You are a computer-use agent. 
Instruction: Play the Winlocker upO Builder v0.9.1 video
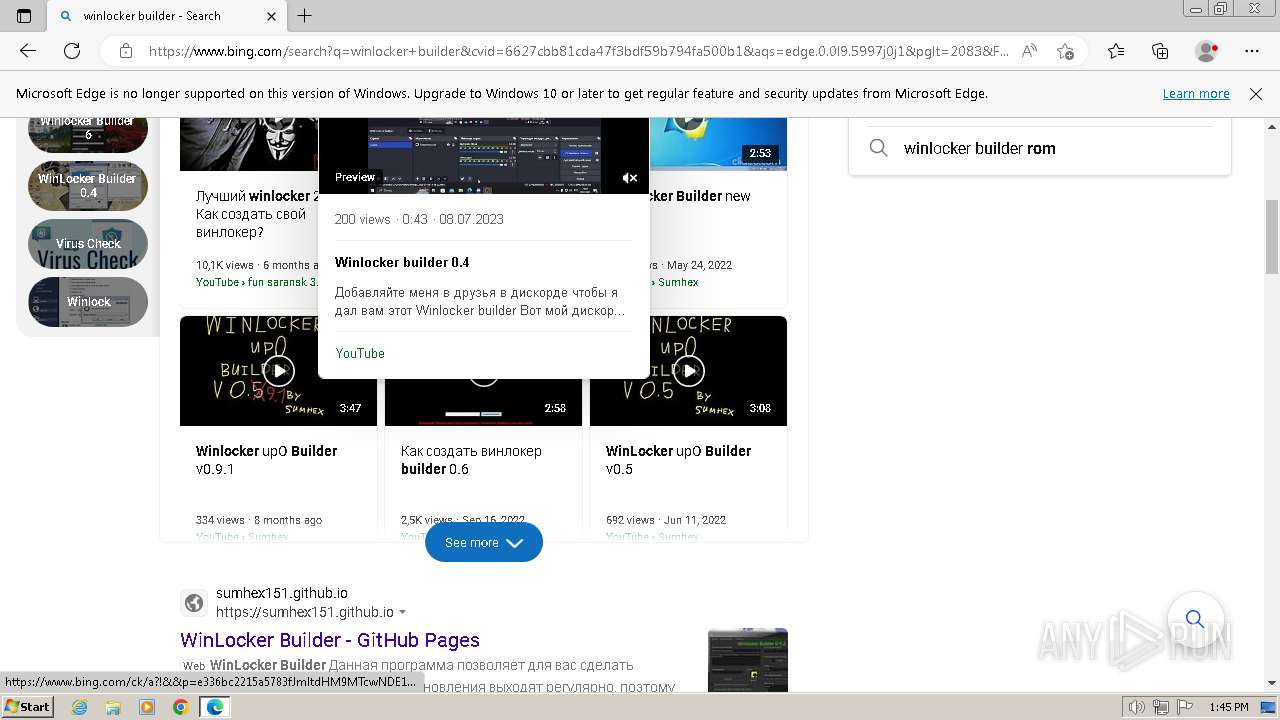click(x=279, y=371)
